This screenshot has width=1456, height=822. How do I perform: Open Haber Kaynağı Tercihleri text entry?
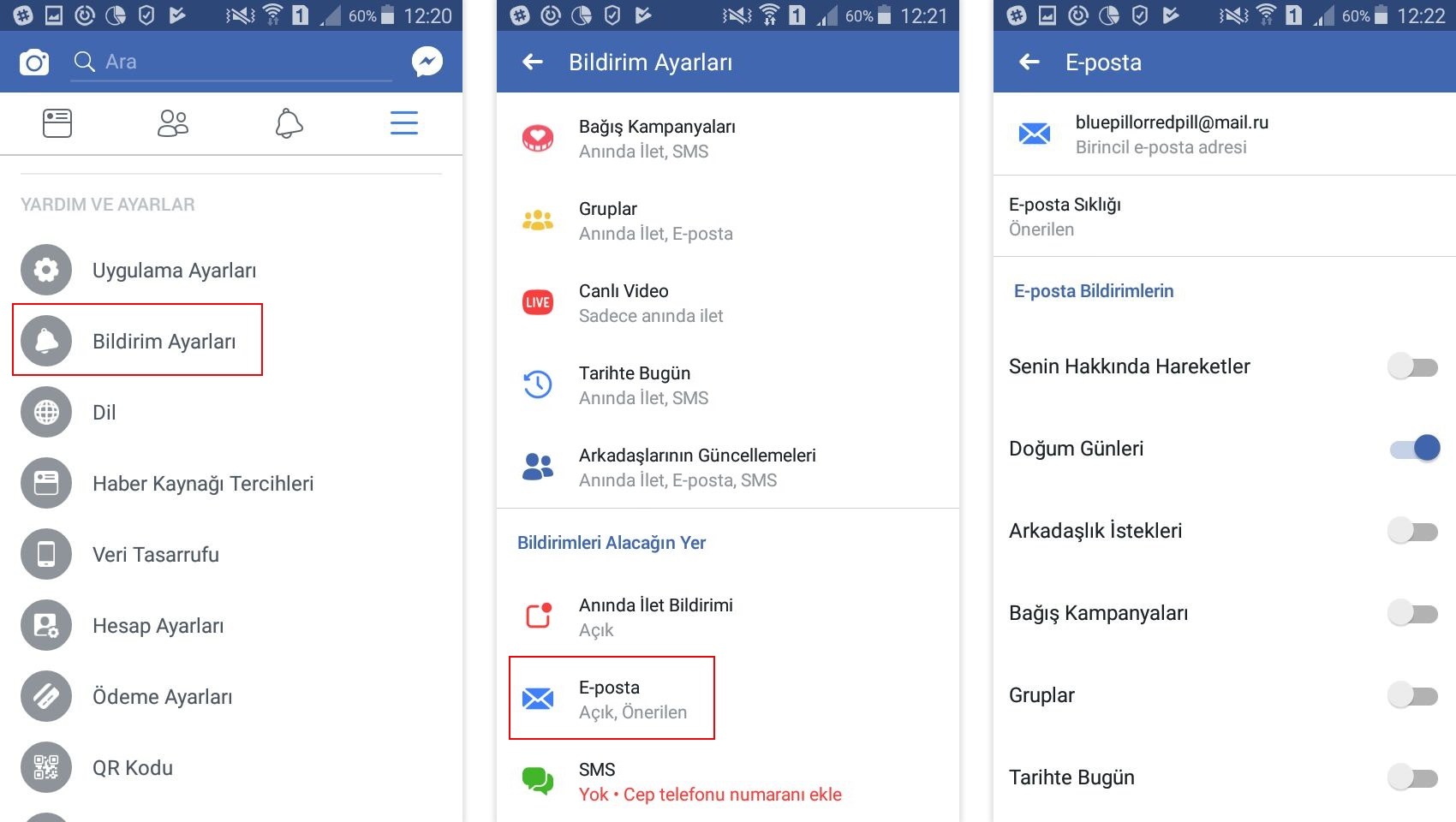pos(203,484)
